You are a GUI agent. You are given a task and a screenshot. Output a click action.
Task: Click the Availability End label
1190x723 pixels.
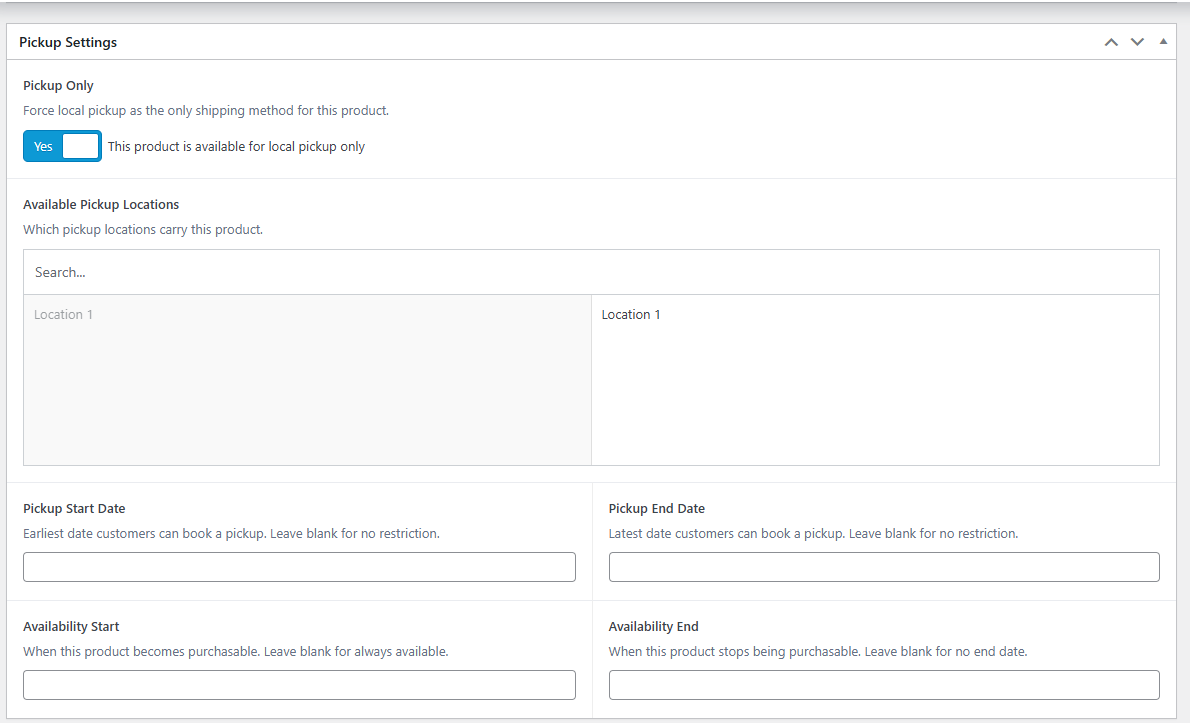(653, 627)
